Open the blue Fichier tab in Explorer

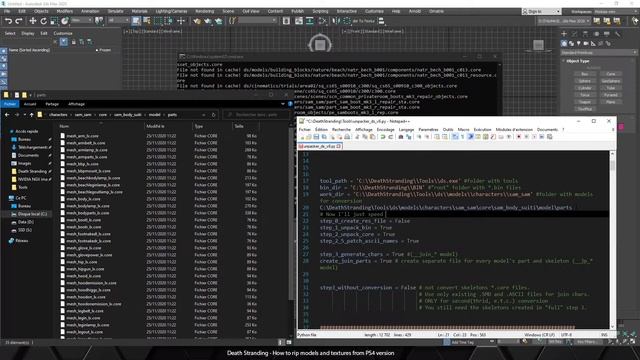coord(10,104)
